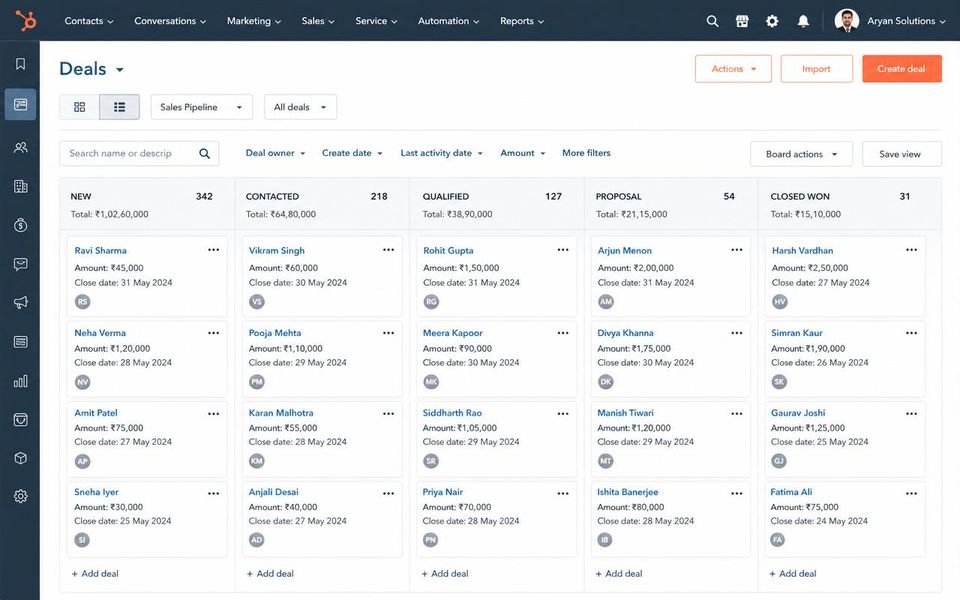
Task: Open the three-dot menu on Harsh Vardhan card
Action: coord(911,250)
